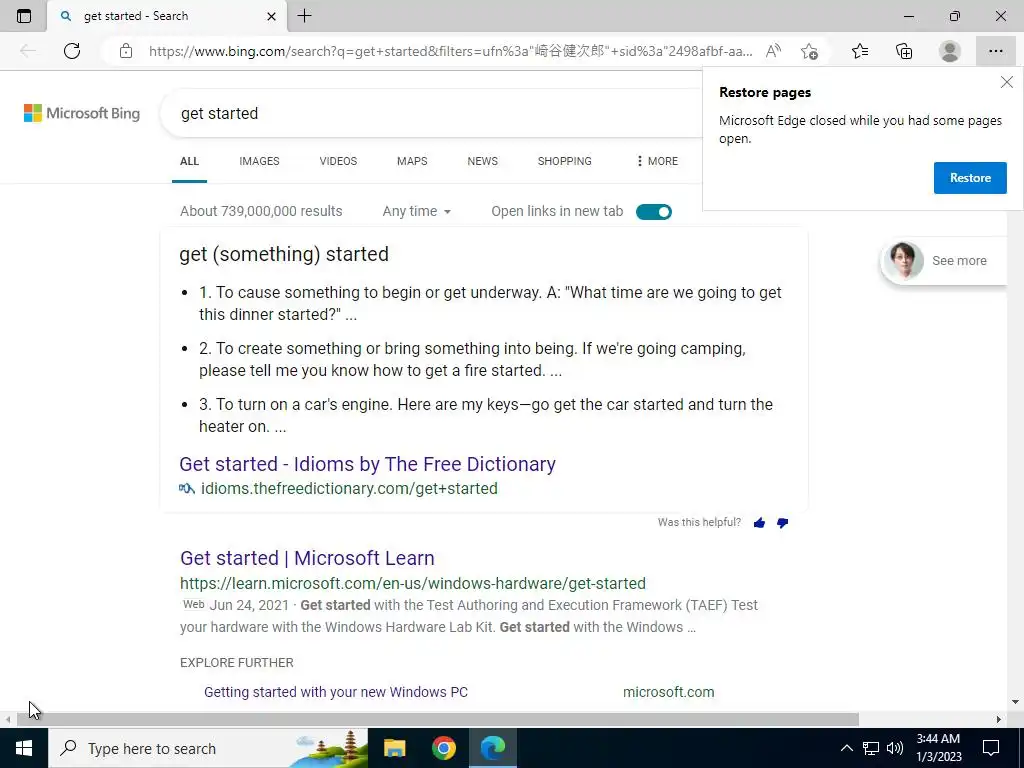Image resolution: width=1024 pixels, height=768 pixels.
Task: Click the vertical scroll down arrow
Action: click(1015, 702)
